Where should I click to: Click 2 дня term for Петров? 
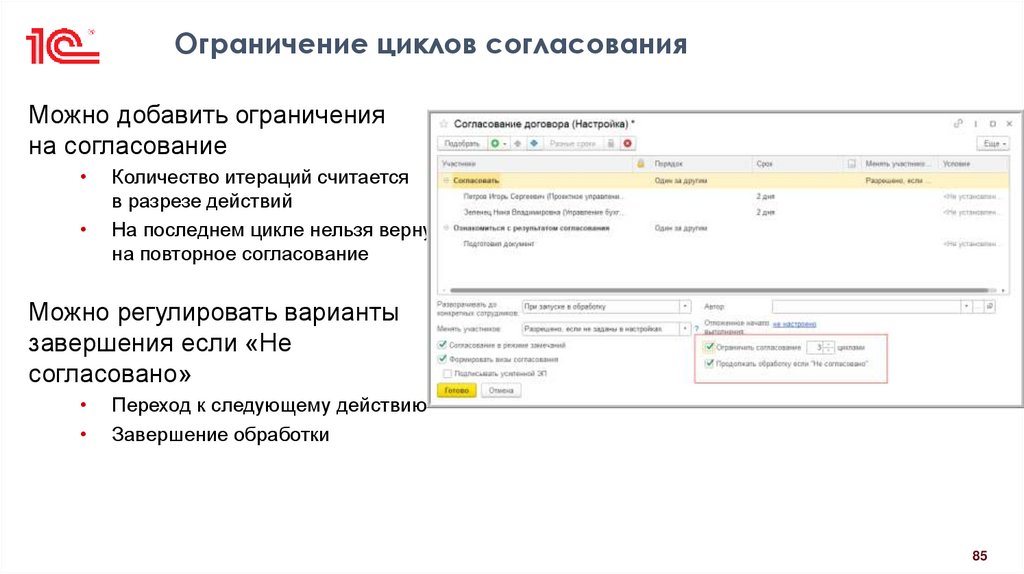pos(765,196)
